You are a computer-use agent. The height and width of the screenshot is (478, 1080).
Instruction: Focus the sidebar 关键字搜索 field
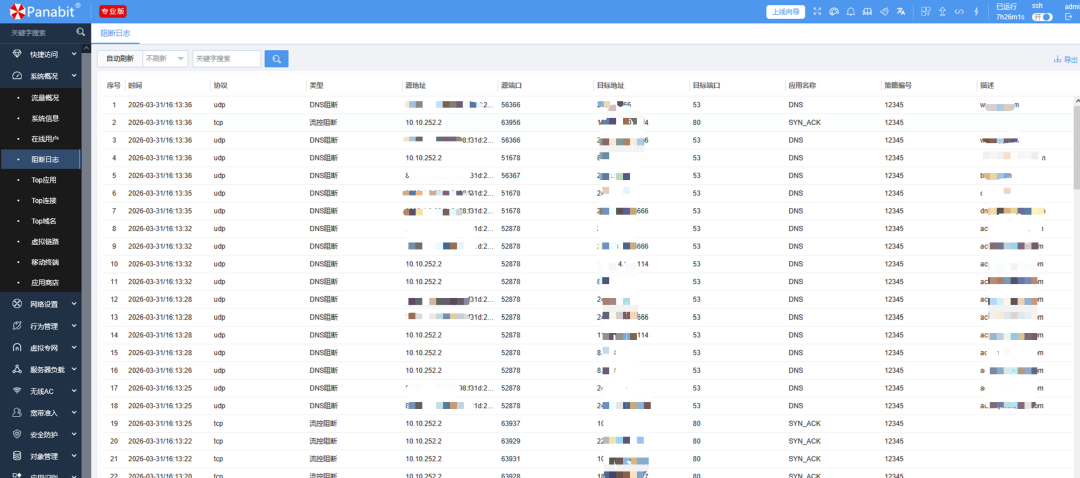coord(38,32)
